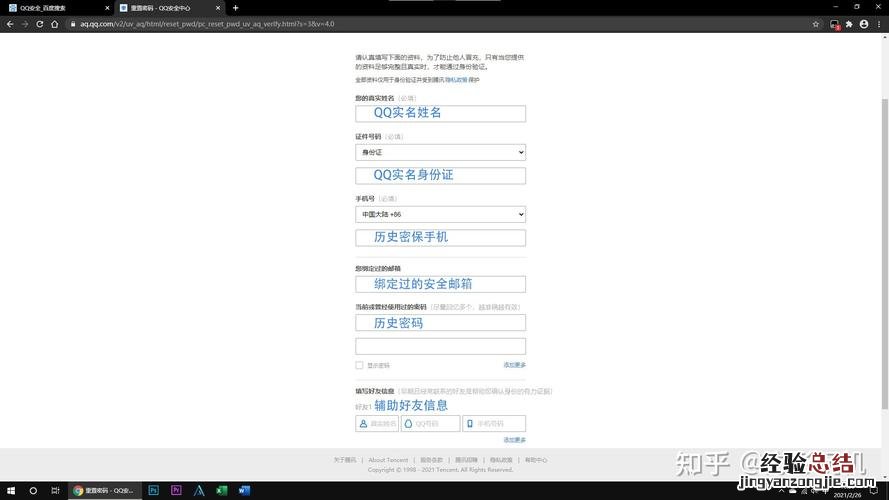Click add more link under friend info
The width and height of the screenshot is (889, 500).
pyautogui.click(x=515, y=440)
